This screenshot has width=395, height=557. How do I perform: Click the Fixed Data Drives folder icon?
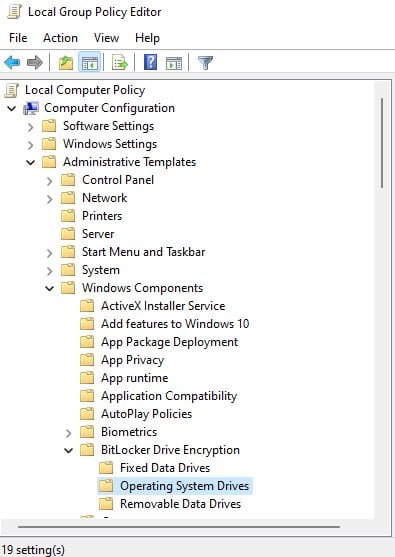[x=106, y=468]
